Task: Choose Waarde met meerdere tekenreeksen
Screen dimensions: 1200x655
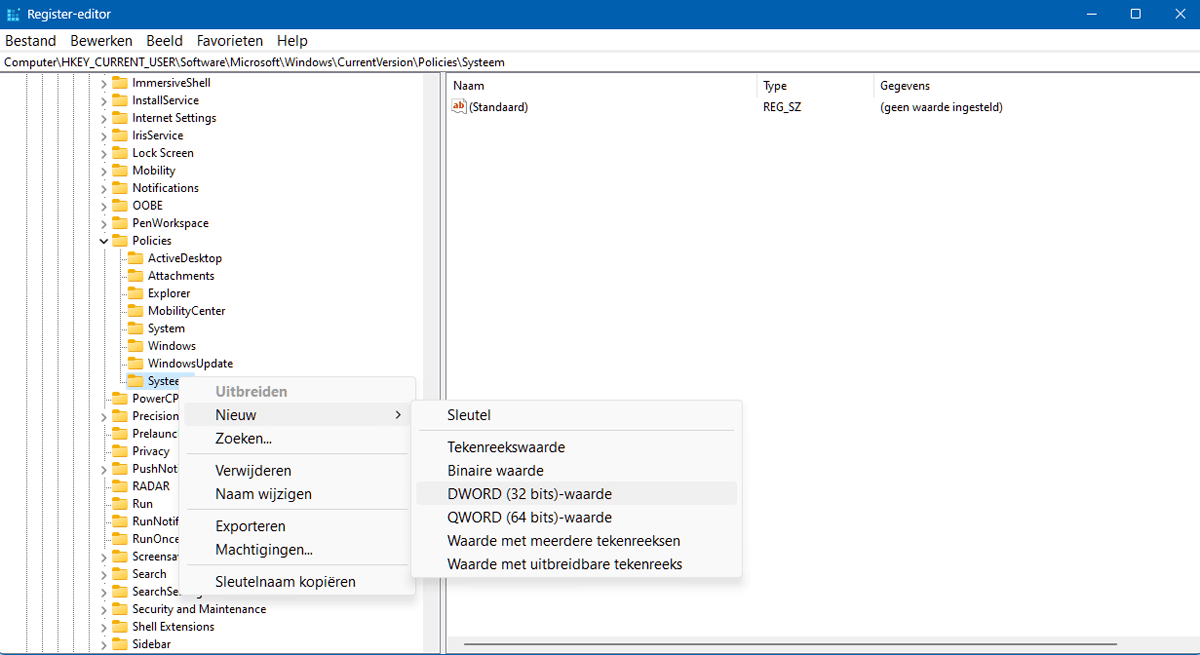Action: 576,541
